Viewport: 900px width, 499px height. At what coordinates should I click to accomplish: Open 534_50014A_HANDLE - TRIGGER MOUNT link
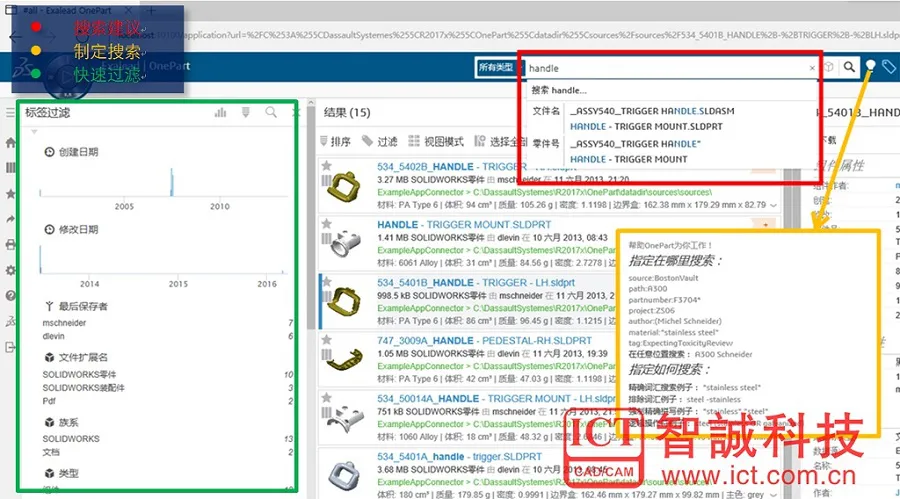[x=496, y=399]
